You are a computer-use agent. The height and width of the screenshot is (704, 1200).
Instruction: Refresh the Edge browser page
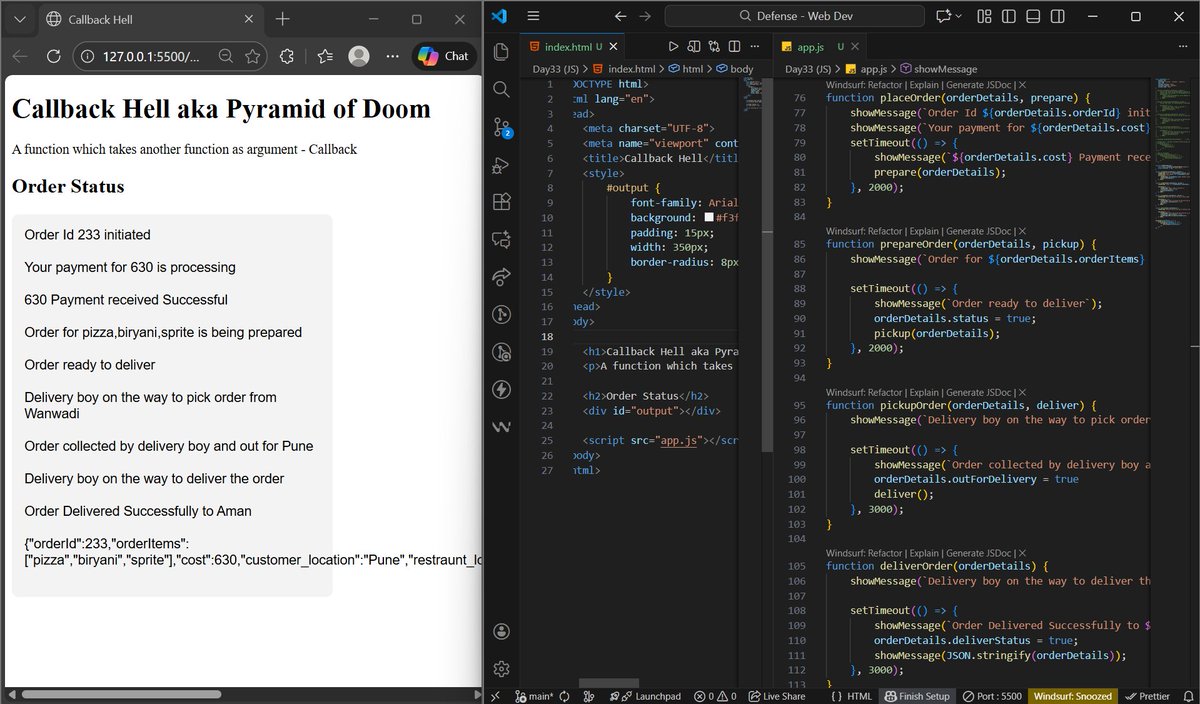54,56
